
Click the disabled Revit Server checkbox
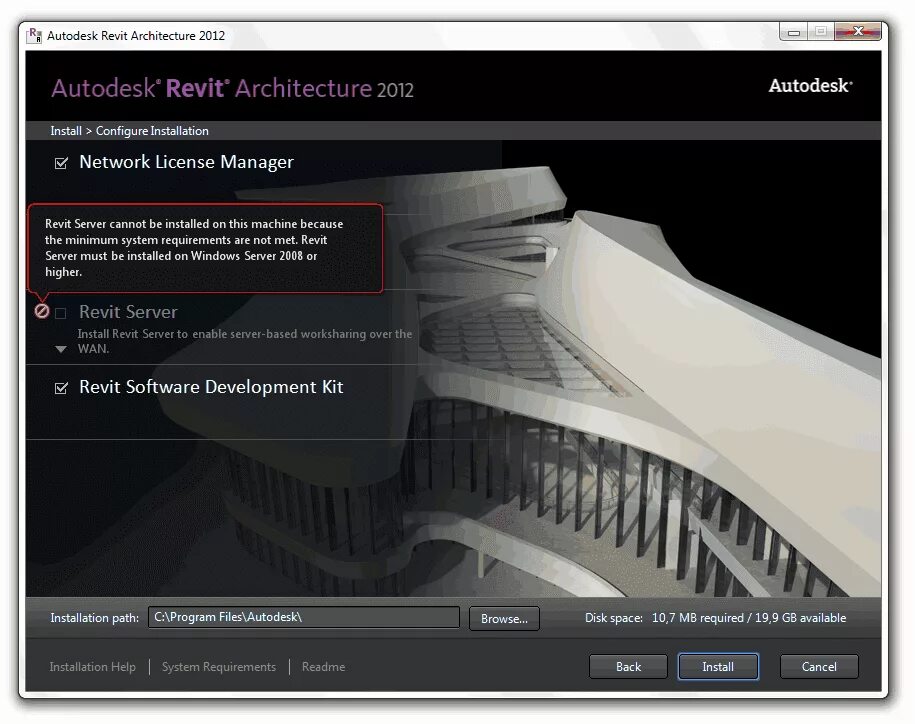point(61,313)
